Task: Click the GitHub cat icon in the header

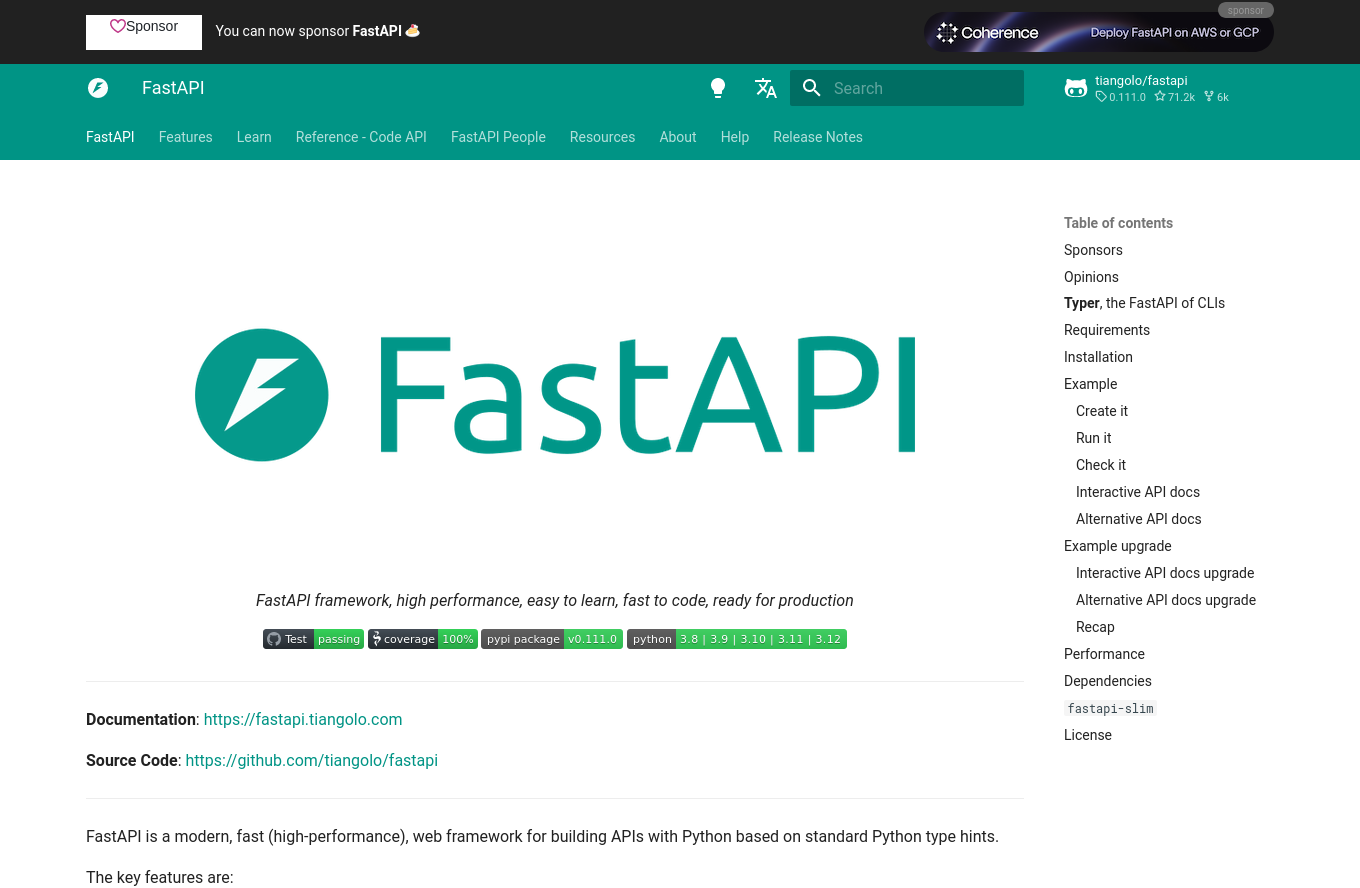Action: pyautogui.click(x=1076, y=88)
